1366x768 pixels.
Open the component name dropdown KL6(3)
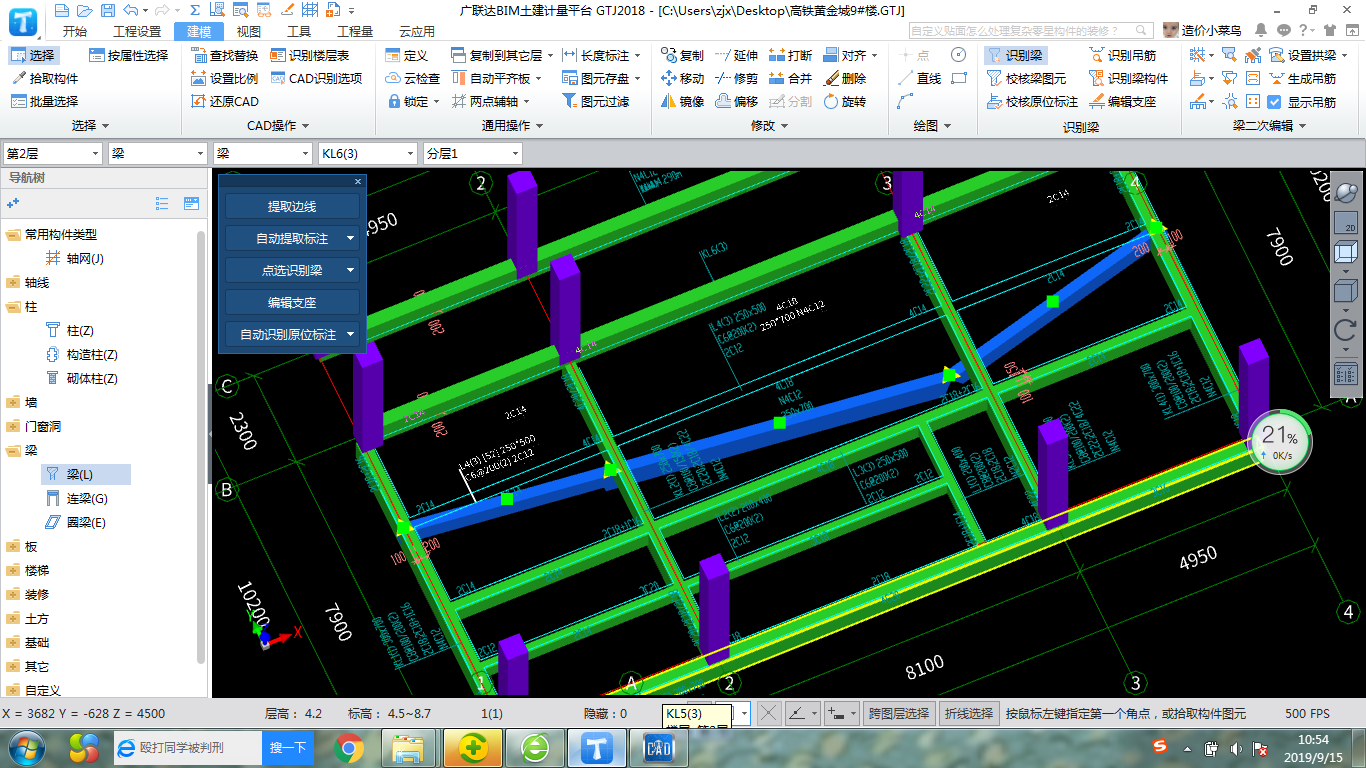pos(367,153)
